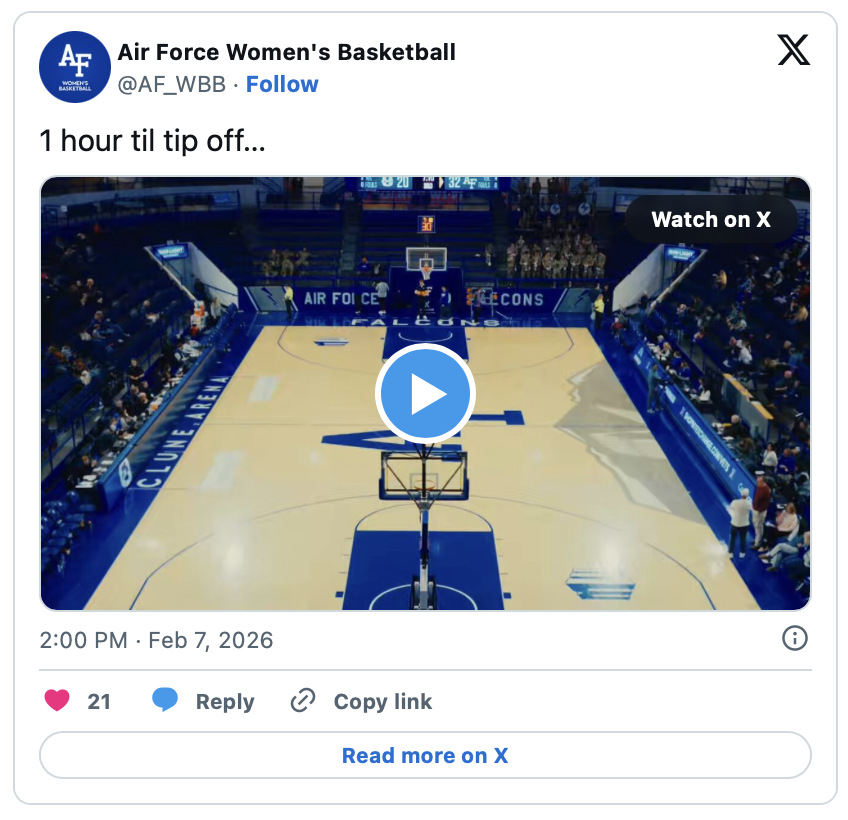Image resolution: width=848 pixels, height=820 pixels.
Task: Click the Watch on X button
Action: [x=710, y=220]
